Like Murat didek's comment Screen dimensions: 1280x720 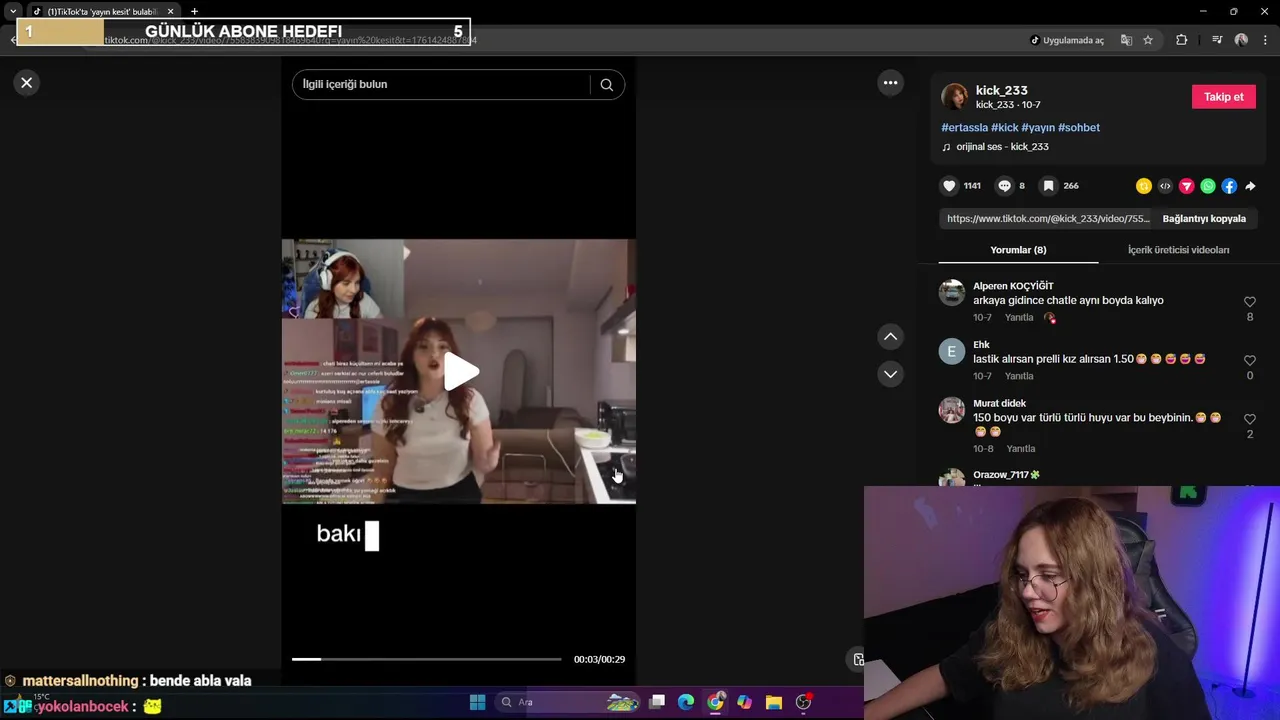[1249, 420]
